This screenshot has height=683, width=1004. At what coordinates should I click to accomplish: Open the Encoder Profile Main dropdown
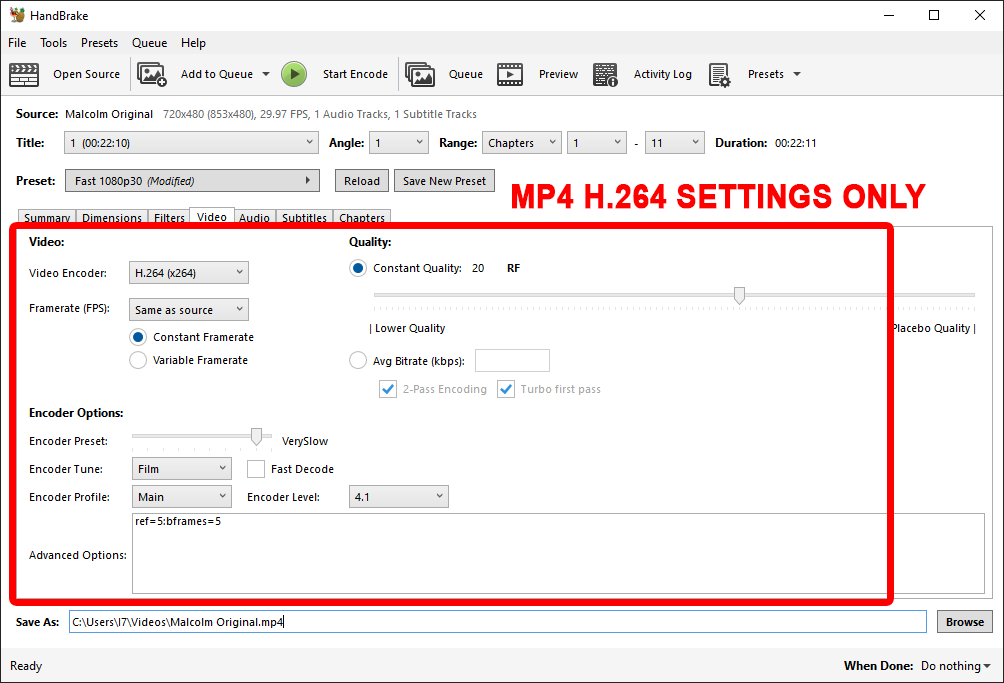pyautogui.click(x=182, y=497)
